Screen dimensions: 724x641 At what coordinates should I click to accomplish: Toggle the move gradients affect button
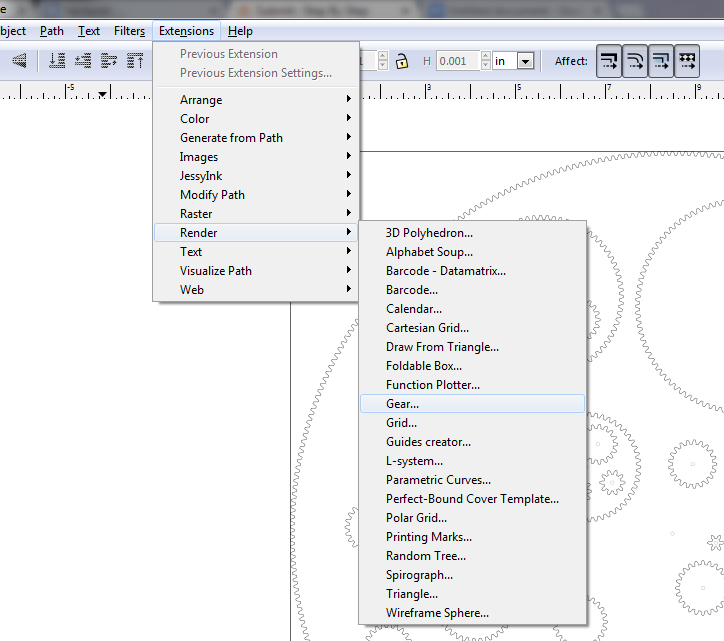coord(661,61)
